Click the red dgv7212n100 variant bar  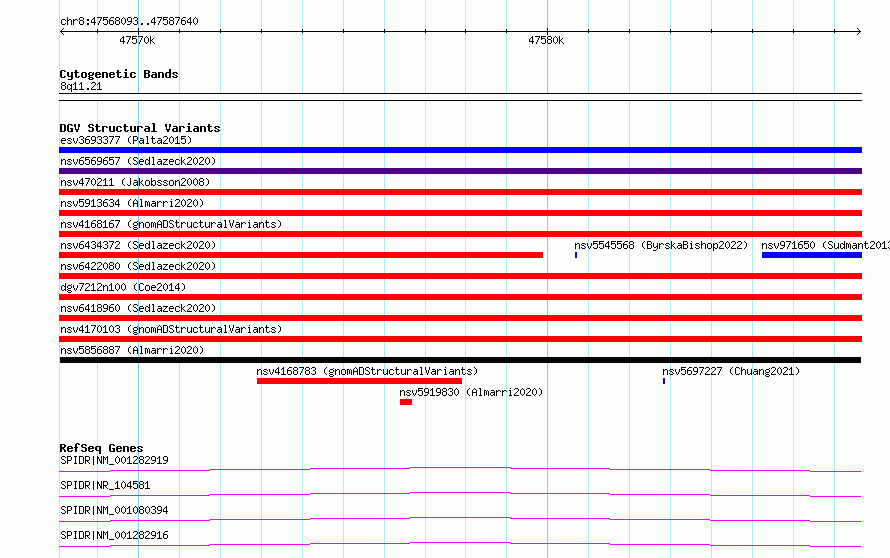pyautogui.click(x=460, y=297)
